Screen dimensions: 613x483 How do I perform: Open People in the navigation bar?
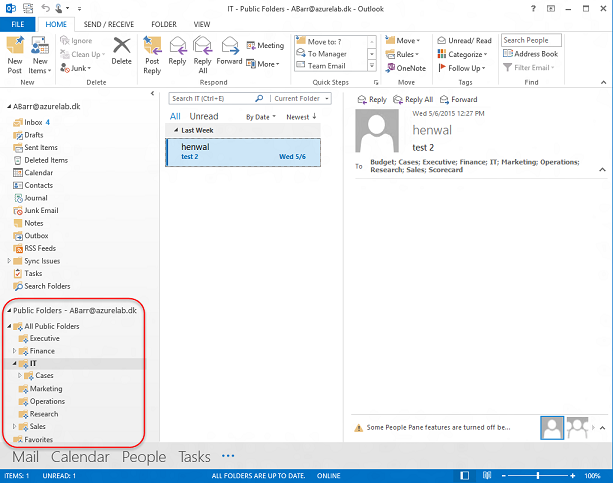pos(144,456)
